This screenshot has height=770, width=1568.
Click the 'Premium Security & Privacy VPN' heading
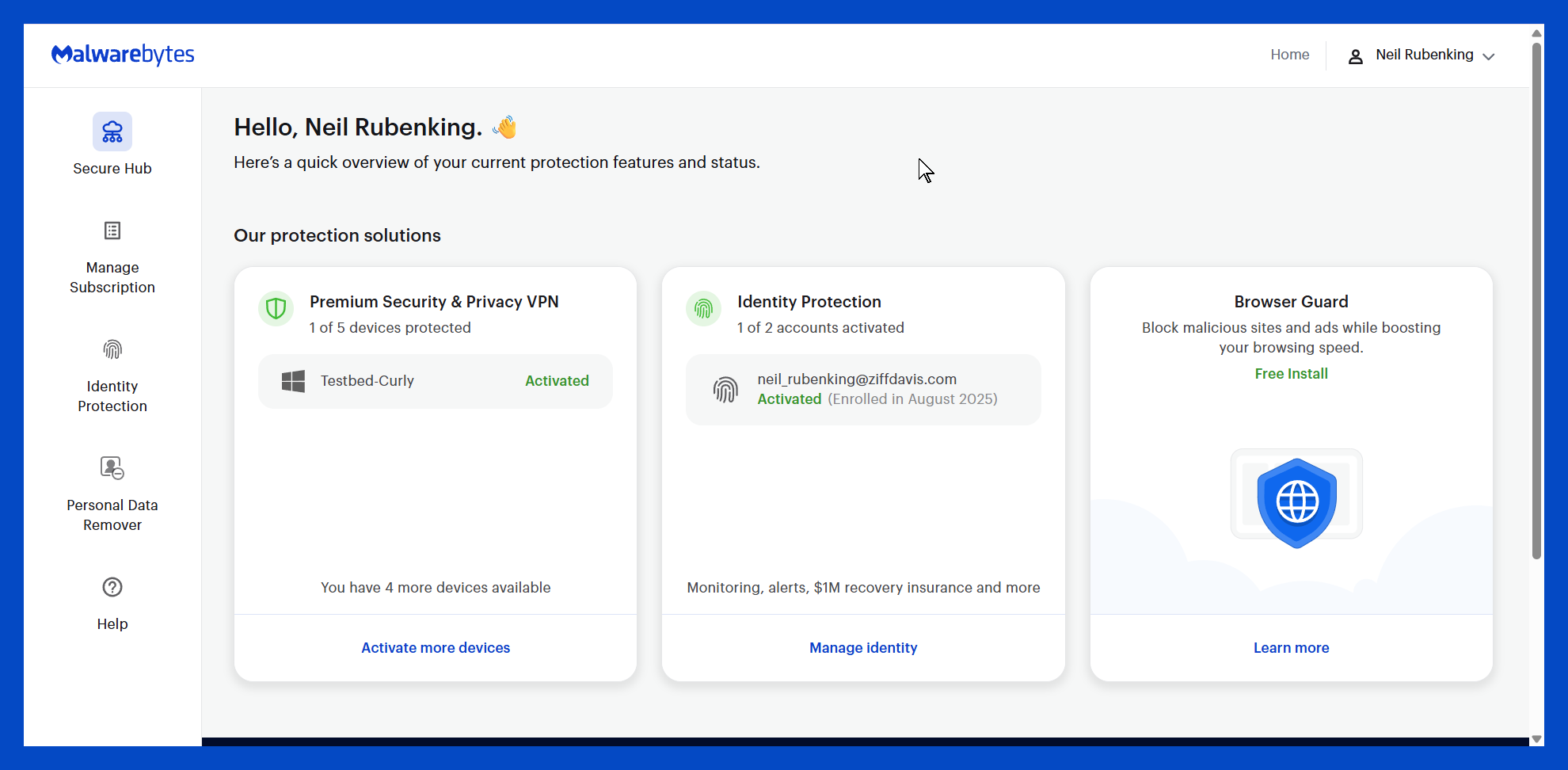434,302
